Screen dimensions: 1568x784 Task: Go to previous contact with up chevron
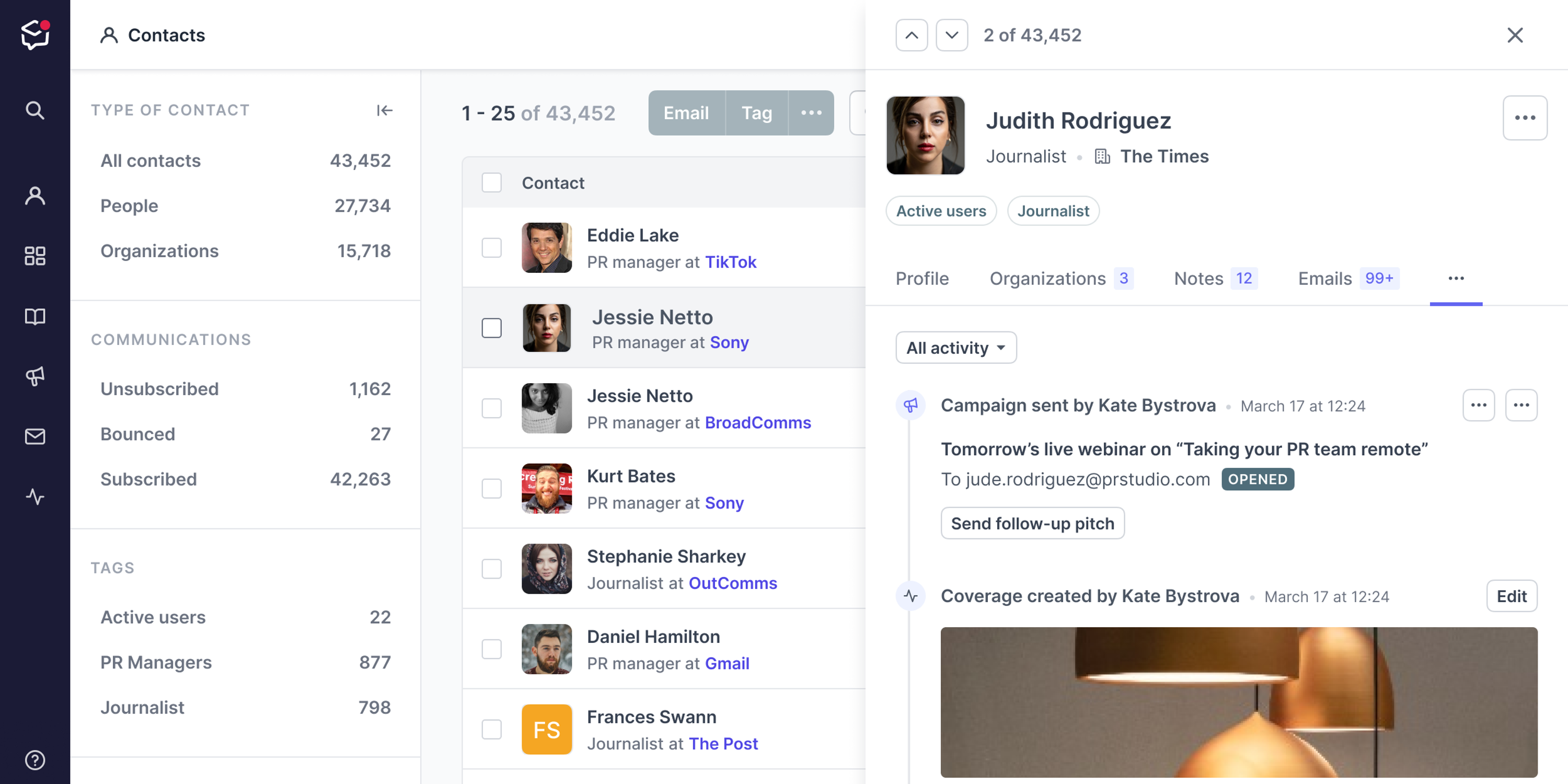[911, 36]
